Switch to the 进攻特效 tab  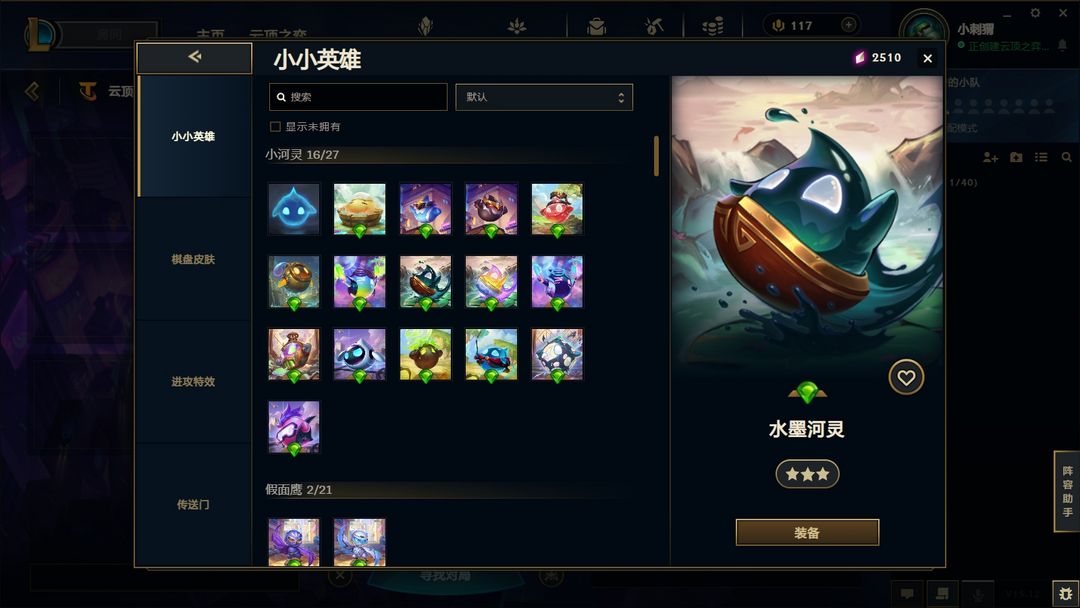tap(194, 381)
